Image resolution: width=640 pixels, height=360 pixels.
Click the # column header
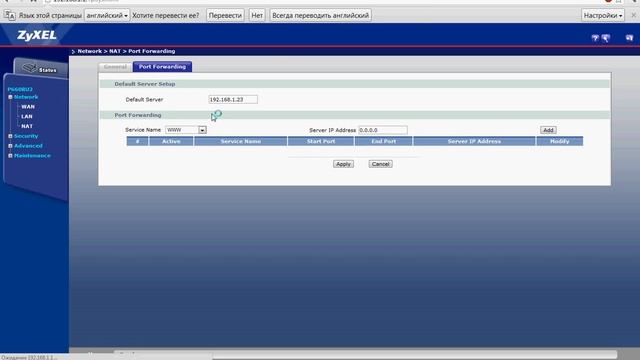point(138,141)
